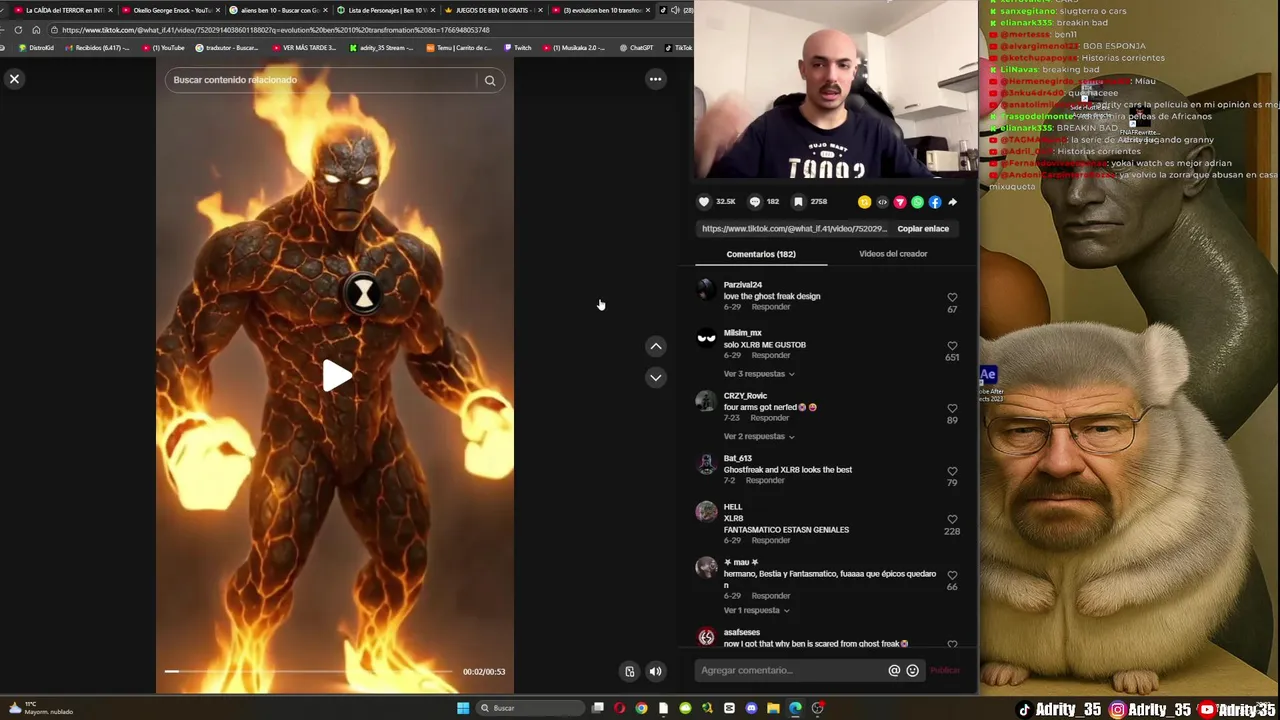Open the ChatGPT bookmark
The width and height of the screenshot is (1280, 720).
tap(636, 48)
